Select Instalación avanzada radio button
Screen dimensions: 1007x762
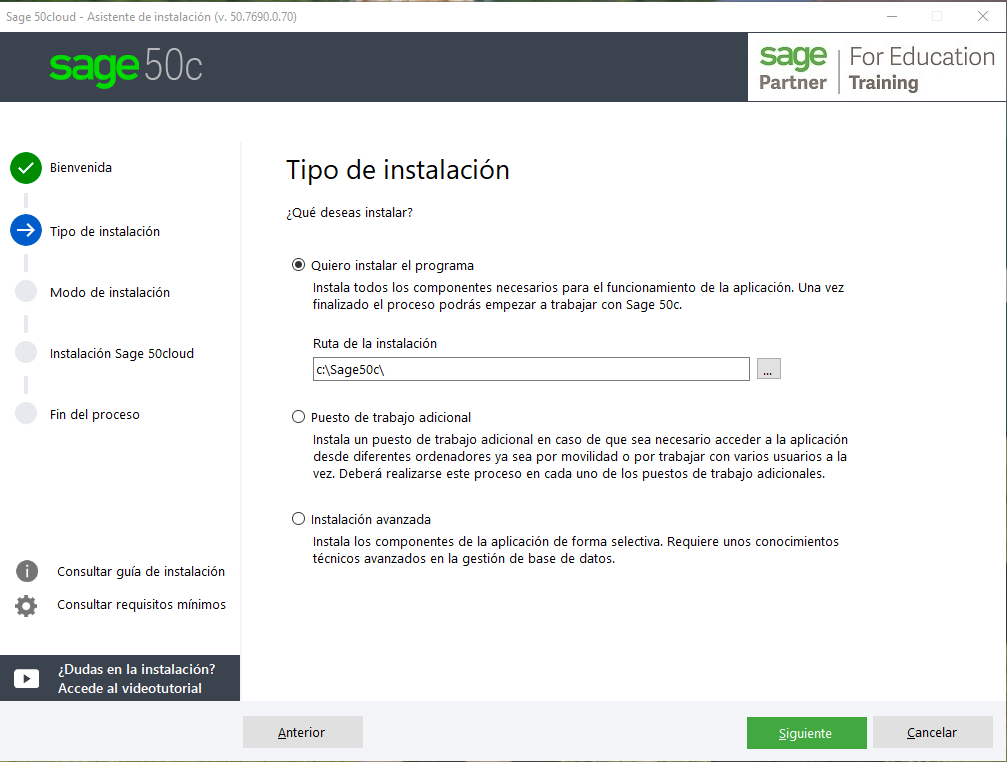click(x=298, y=518)
